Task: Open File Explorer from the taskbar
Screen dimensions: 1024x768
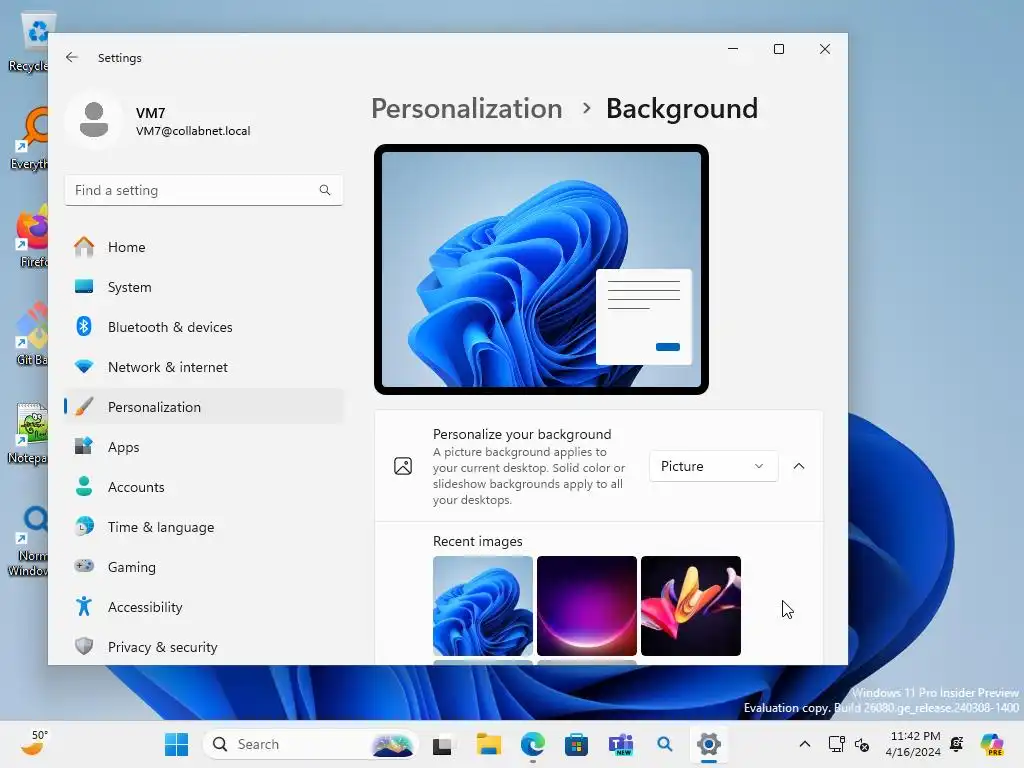Action: click(x=488, y=744)
